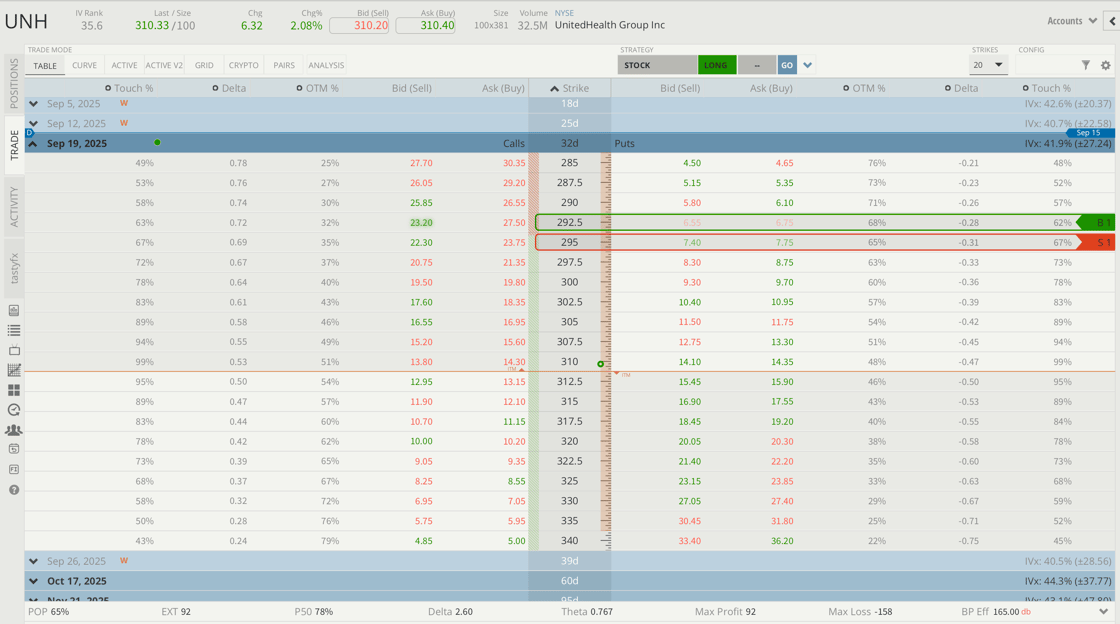Click the red S 1 sell tag on 295 row
Screen dimensions: 1120x624
click(x=1096, y=243)
